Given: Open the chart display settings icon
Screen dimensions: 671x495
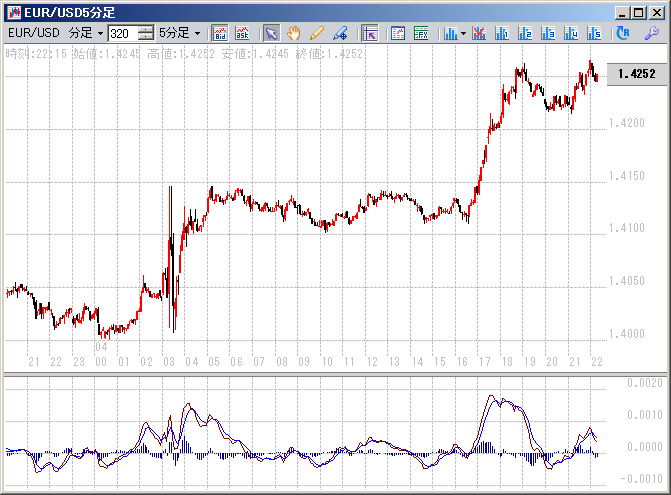Looking at the screenshot, I should (398, 33).
